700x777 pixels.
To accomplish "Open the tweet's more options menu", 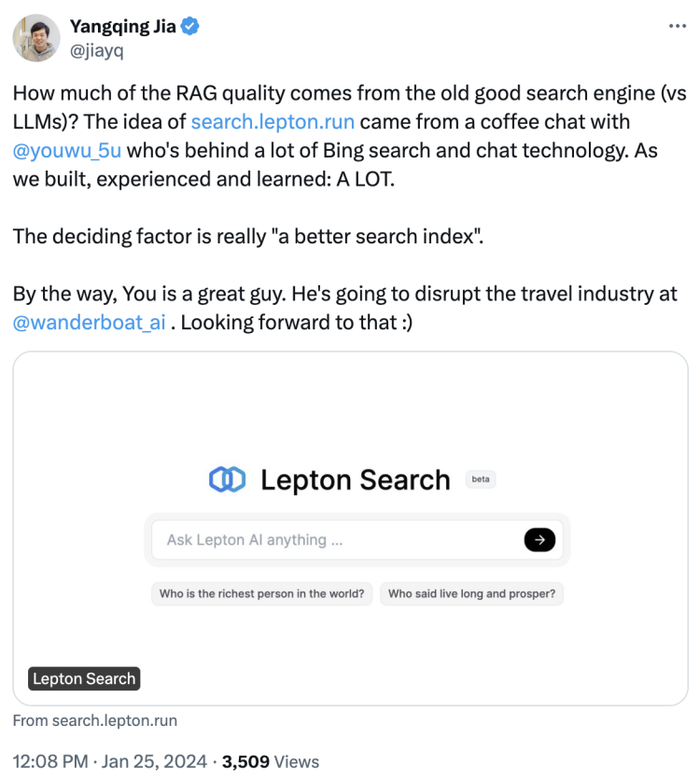I will click(677, 26).
